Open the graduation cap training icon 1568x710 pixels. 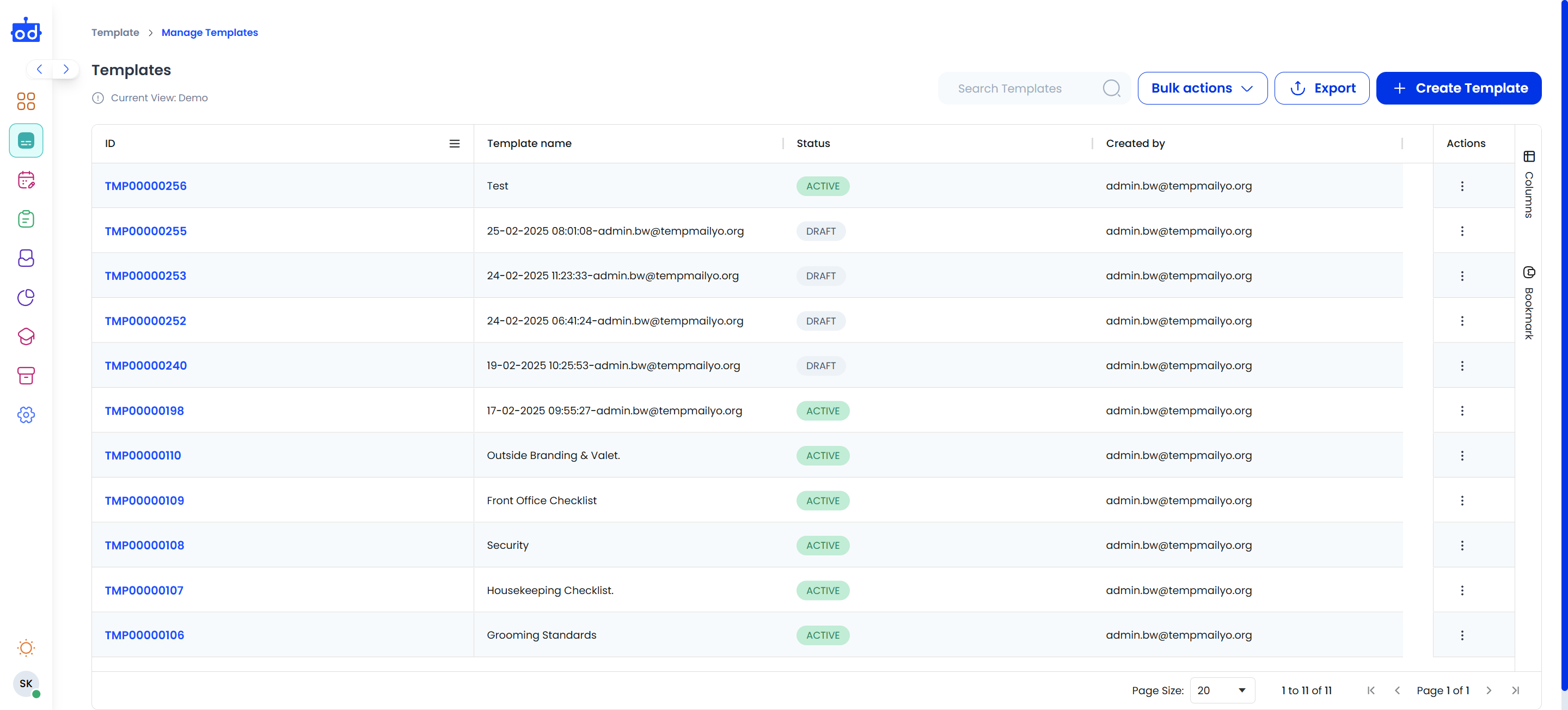coord(26,336)
